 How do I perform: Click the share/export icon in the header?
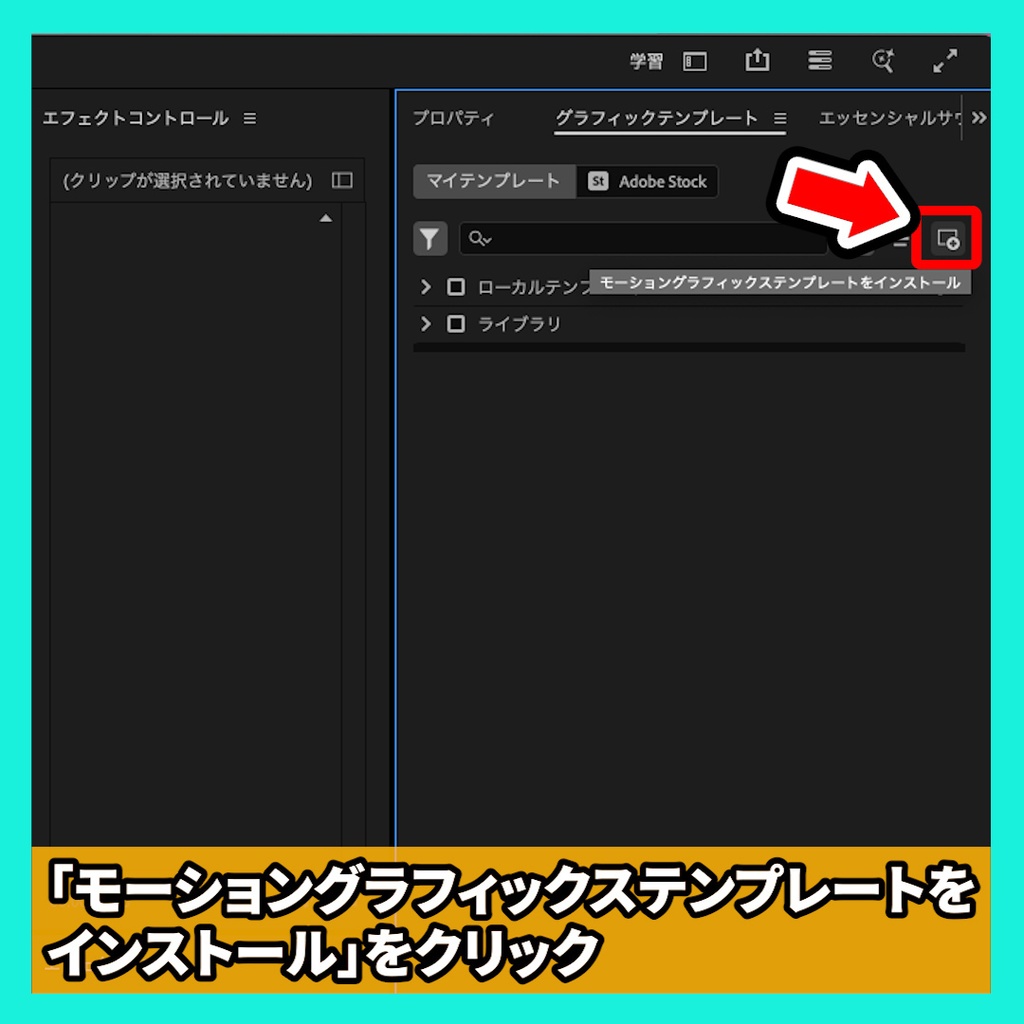pyautogui.click(x=757, y=61)
